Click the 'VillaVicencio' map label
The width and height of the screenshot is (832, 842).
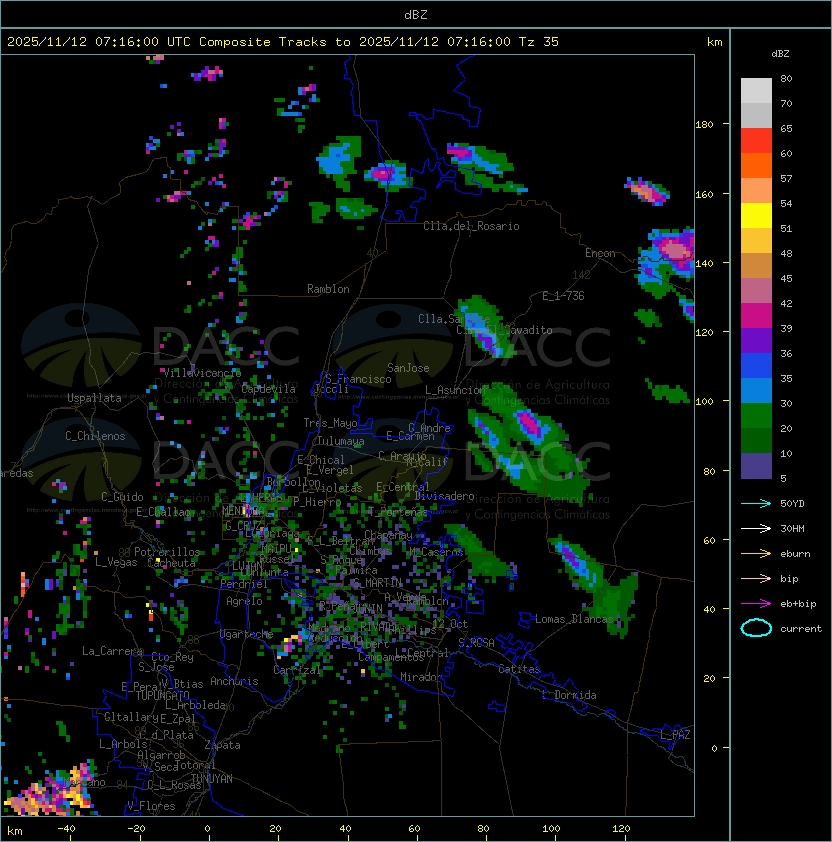(x=202, y=373)
